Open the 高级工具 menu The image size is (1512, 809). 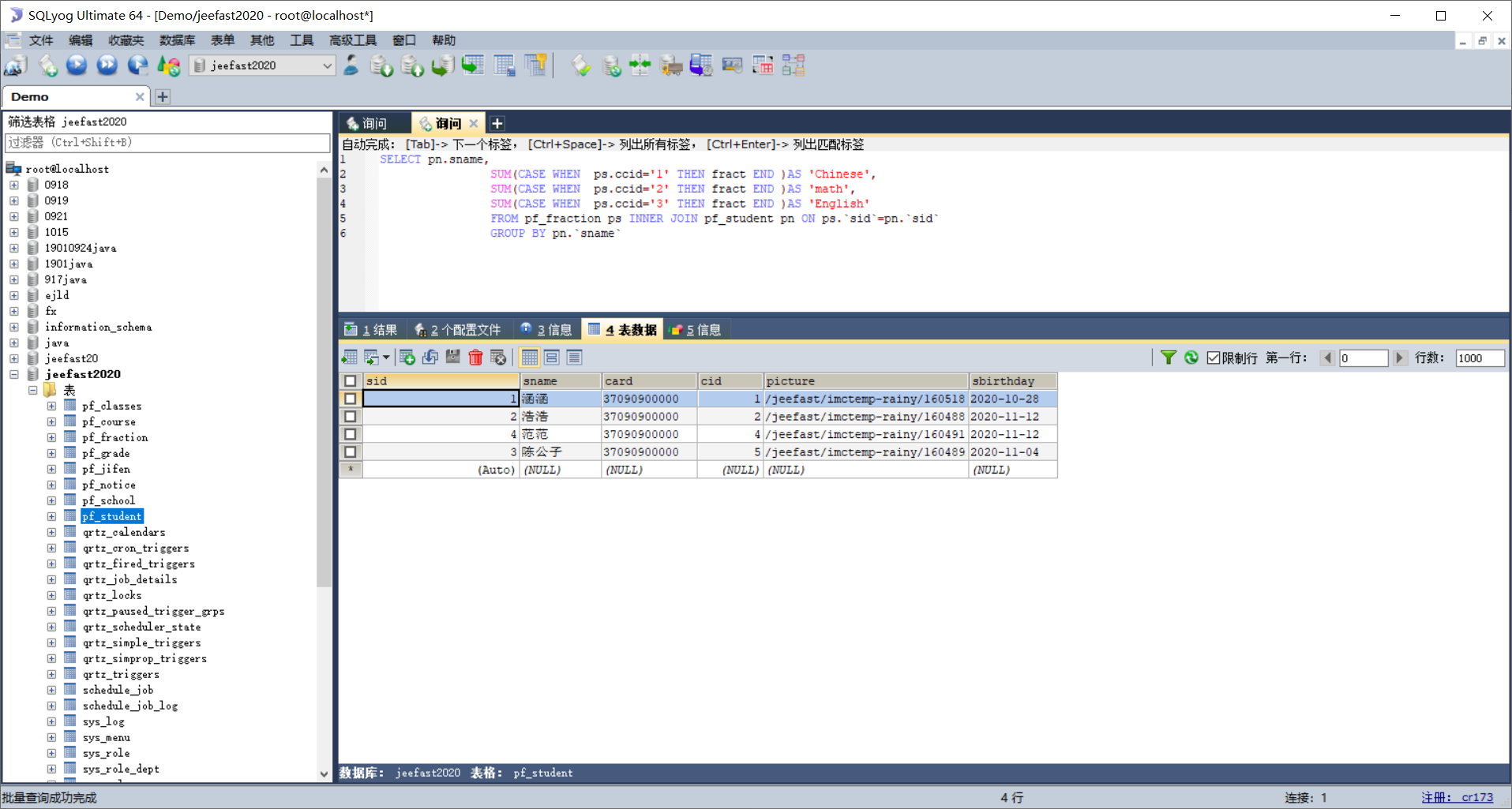point(352,40)
